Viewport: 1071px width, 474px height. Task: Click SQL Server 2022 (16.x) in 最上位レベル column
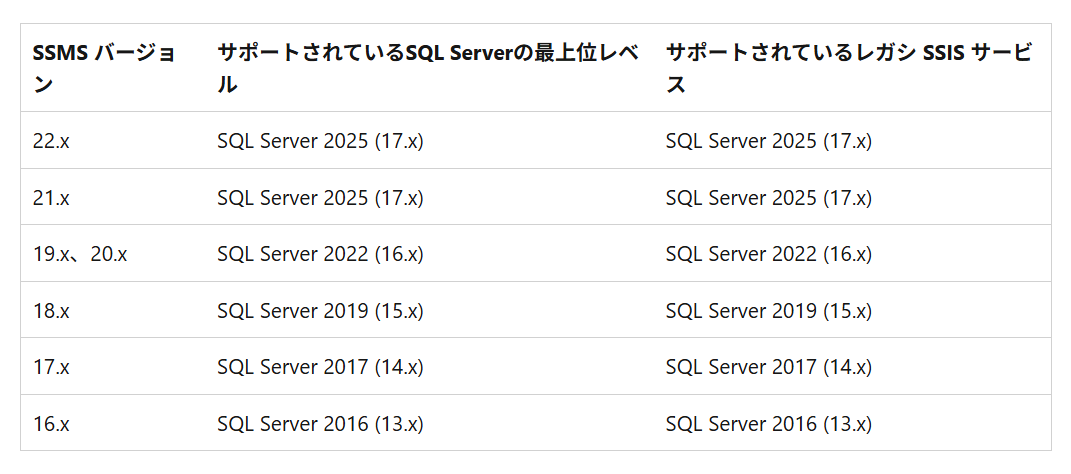(320, 254)
